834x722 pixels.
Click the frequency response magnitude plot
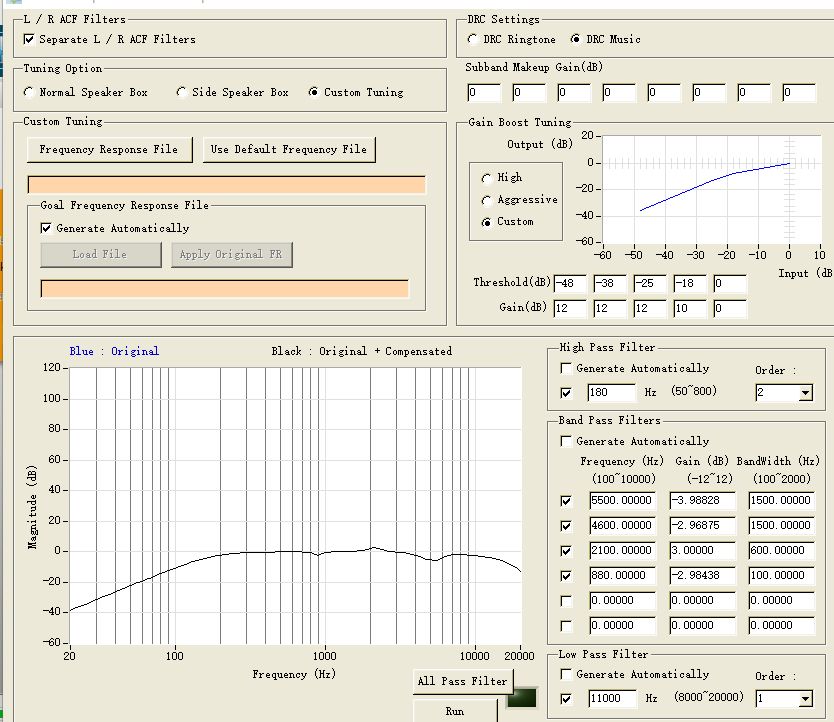(295, 505)
